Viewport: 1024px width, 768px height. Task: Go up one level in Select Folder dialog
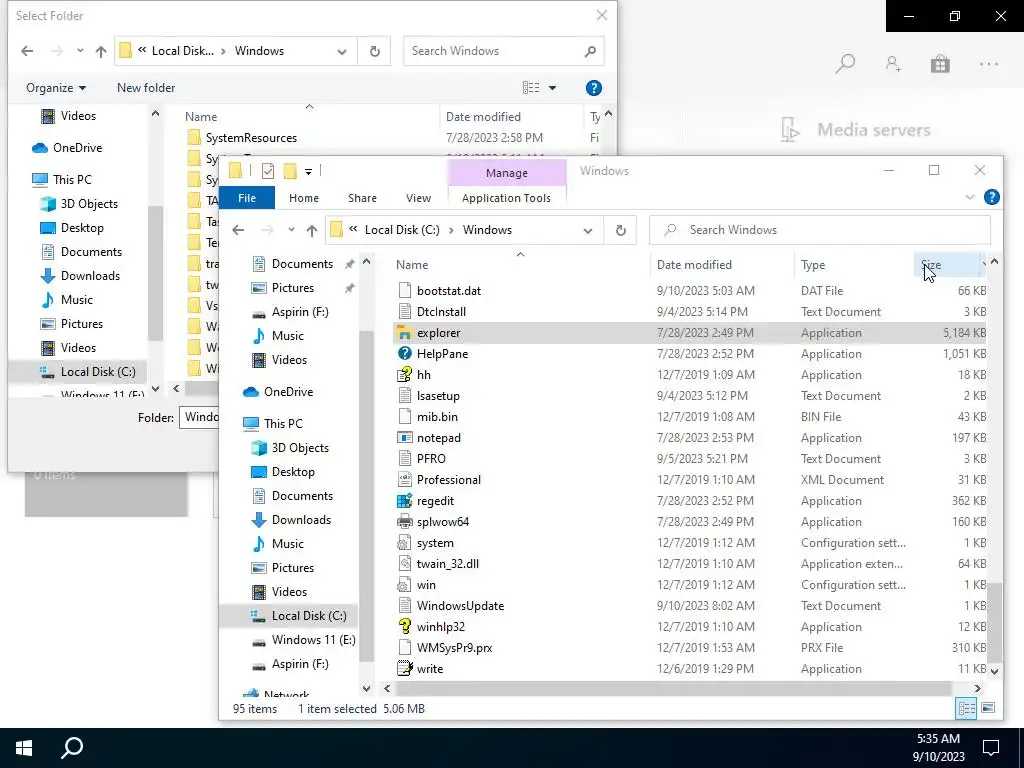101,51
